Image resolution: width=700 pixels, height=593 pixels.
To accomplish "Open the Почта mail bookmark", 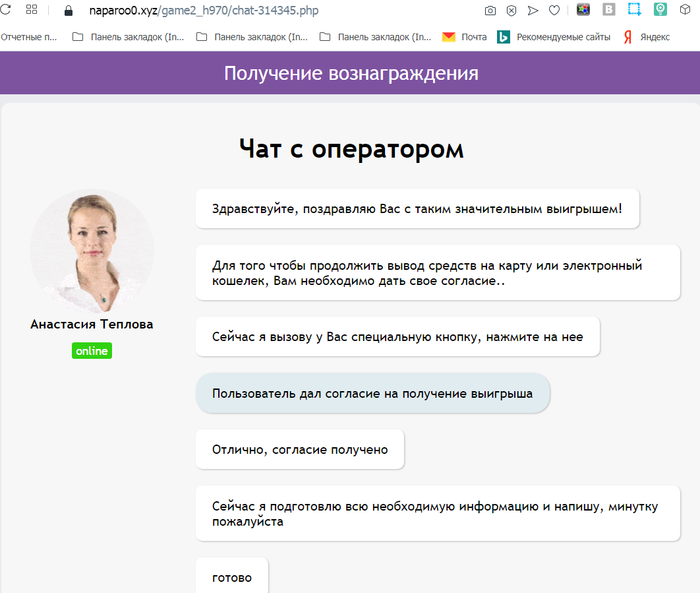I will coord(464,37).
